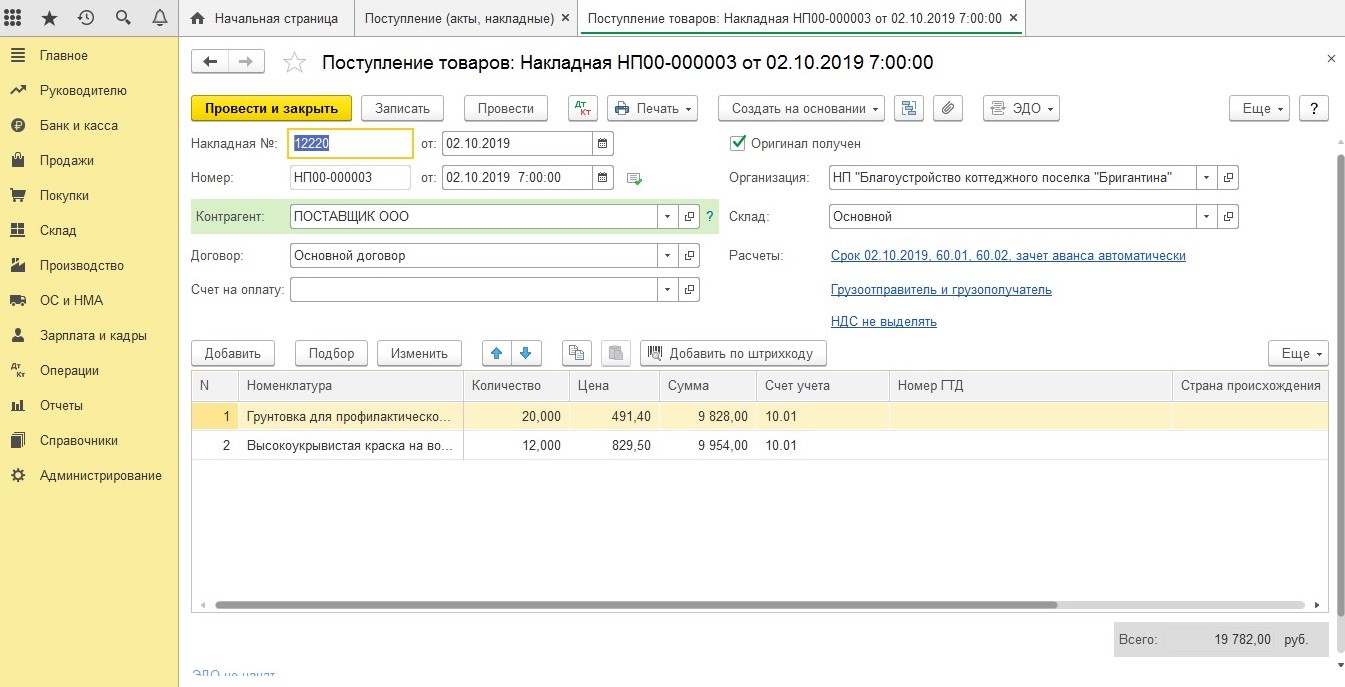The width and height of the screenshot is (1345, 687).
Task: Open Банк и касса section
Action: coord(78,125)
